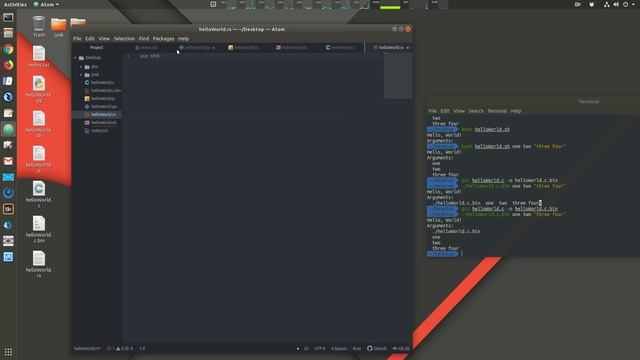
Task: Show Applications grid at dock bottom
Action: 8,351
